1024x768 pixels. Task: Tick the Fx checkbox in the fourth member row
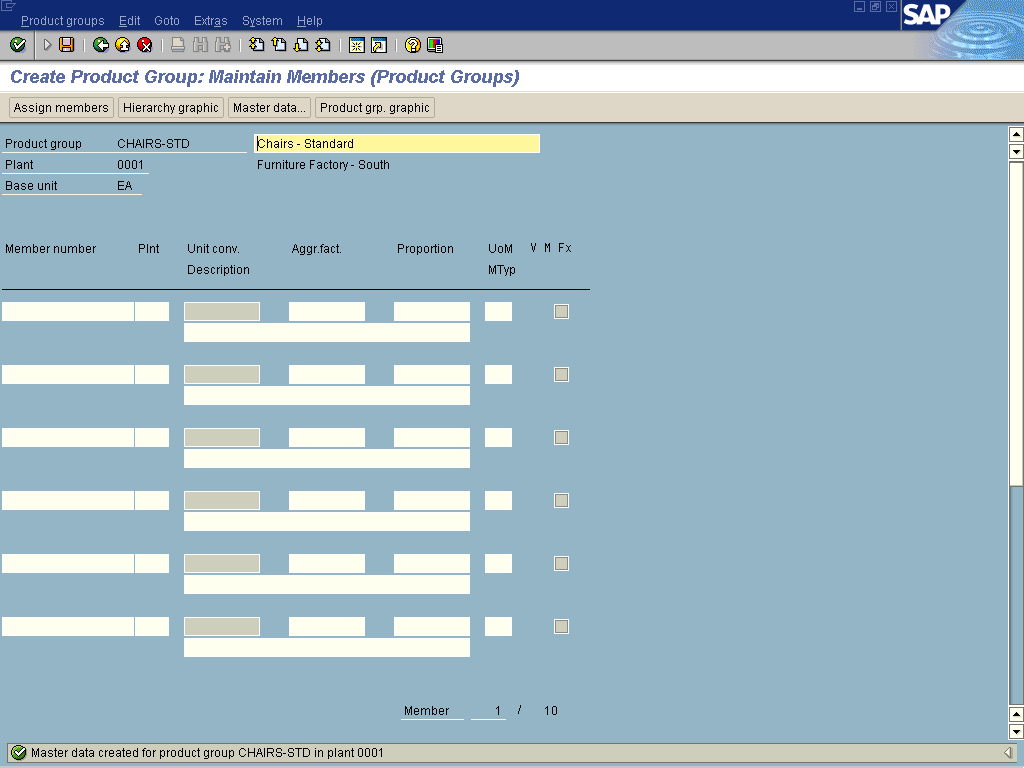(x=561, y=500)
